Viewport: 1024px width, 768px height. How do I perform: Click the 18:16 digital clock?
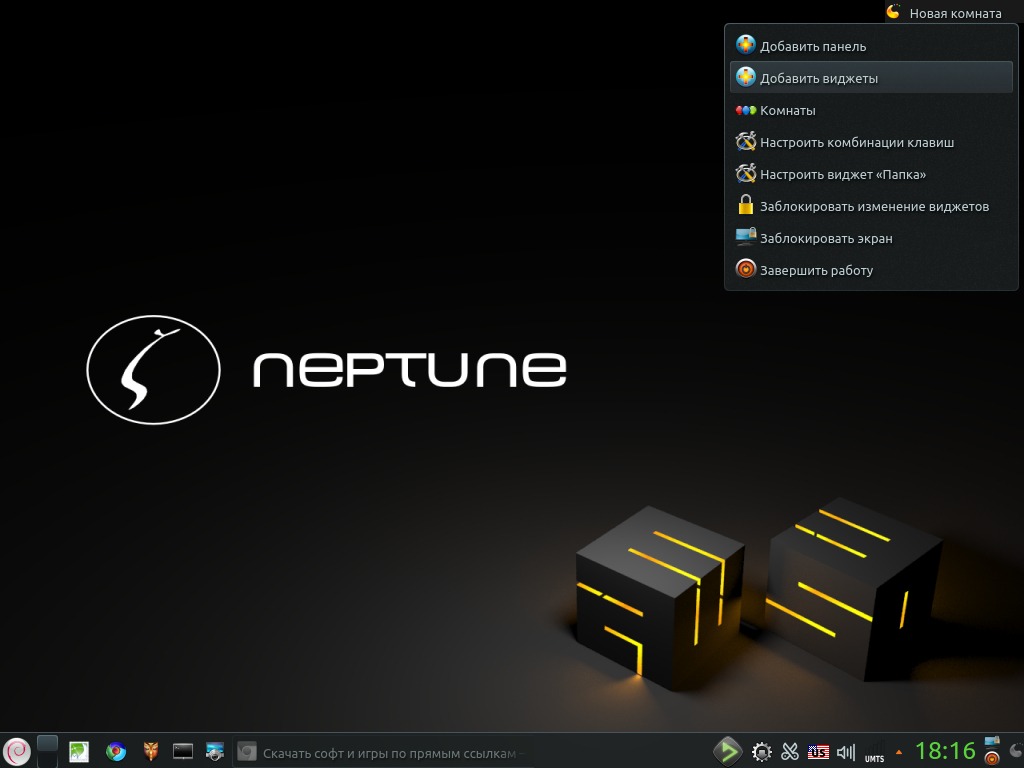tap(945, 752)
